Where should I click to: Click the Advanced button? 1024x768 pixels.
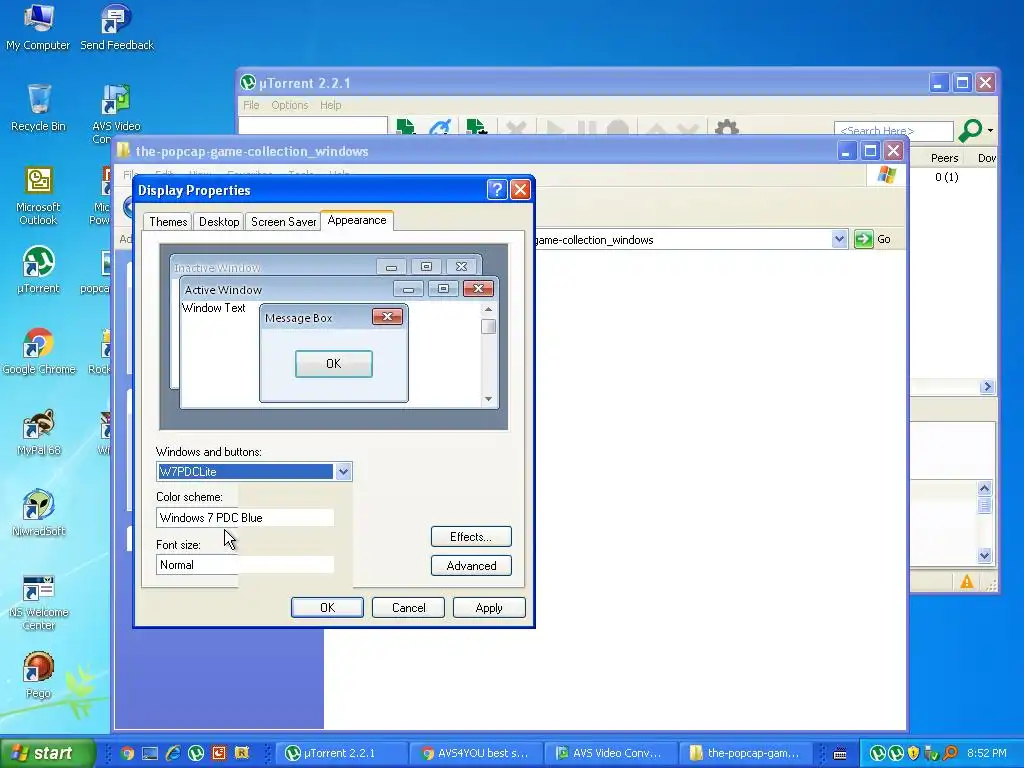(x=471, y=566)
